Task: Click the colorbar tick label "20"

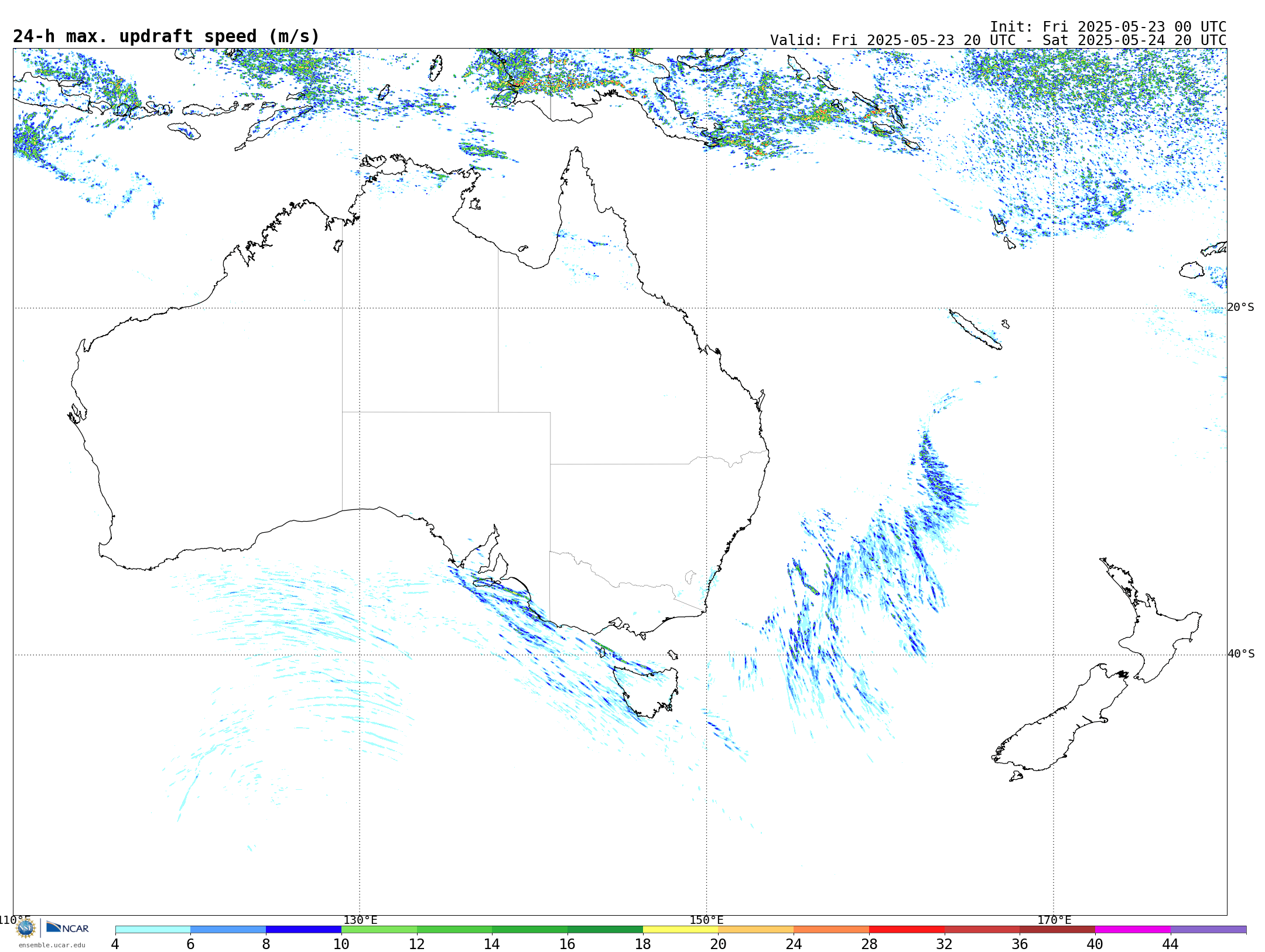Action: [719, 944]
